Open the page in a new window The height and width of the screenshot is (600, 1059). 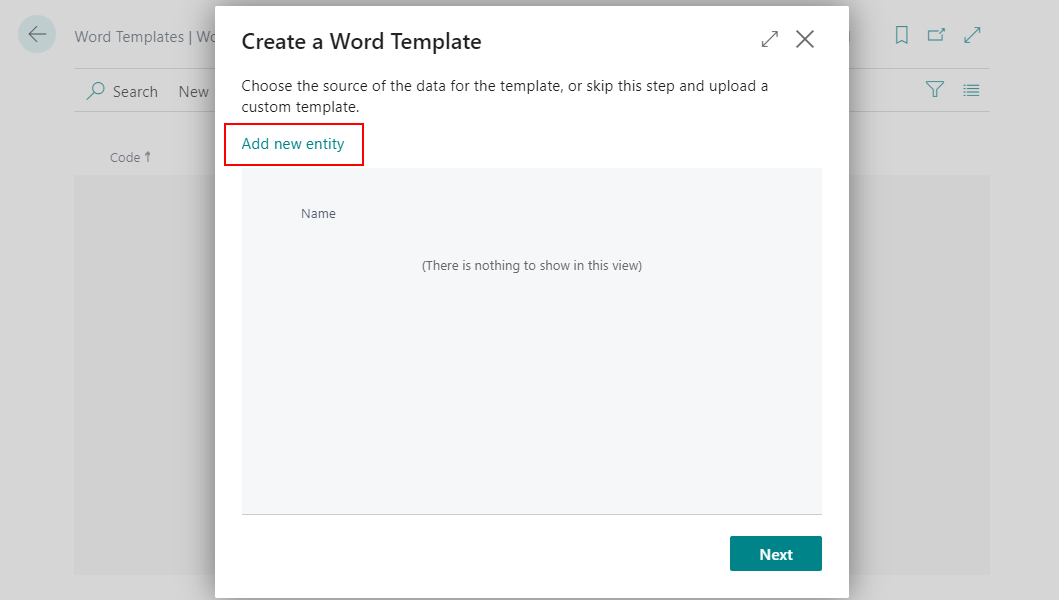point(936,33)
